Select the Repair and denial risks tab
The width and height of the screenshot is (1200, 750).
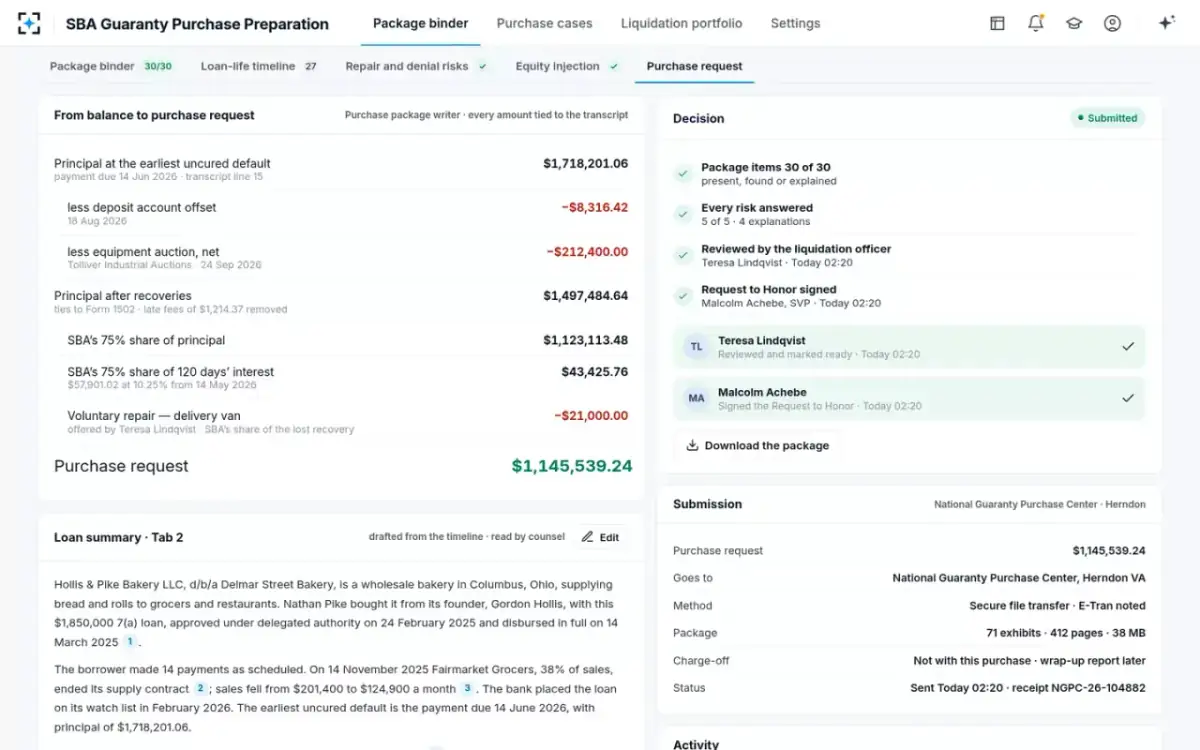[417, 66]
